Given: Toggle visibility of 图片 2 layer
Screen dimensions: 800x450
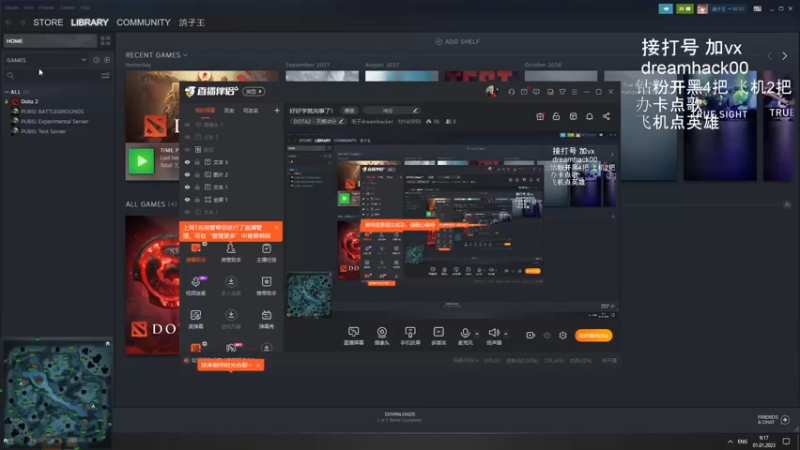Looking at the screenshot, I should (x=187, y=174).
